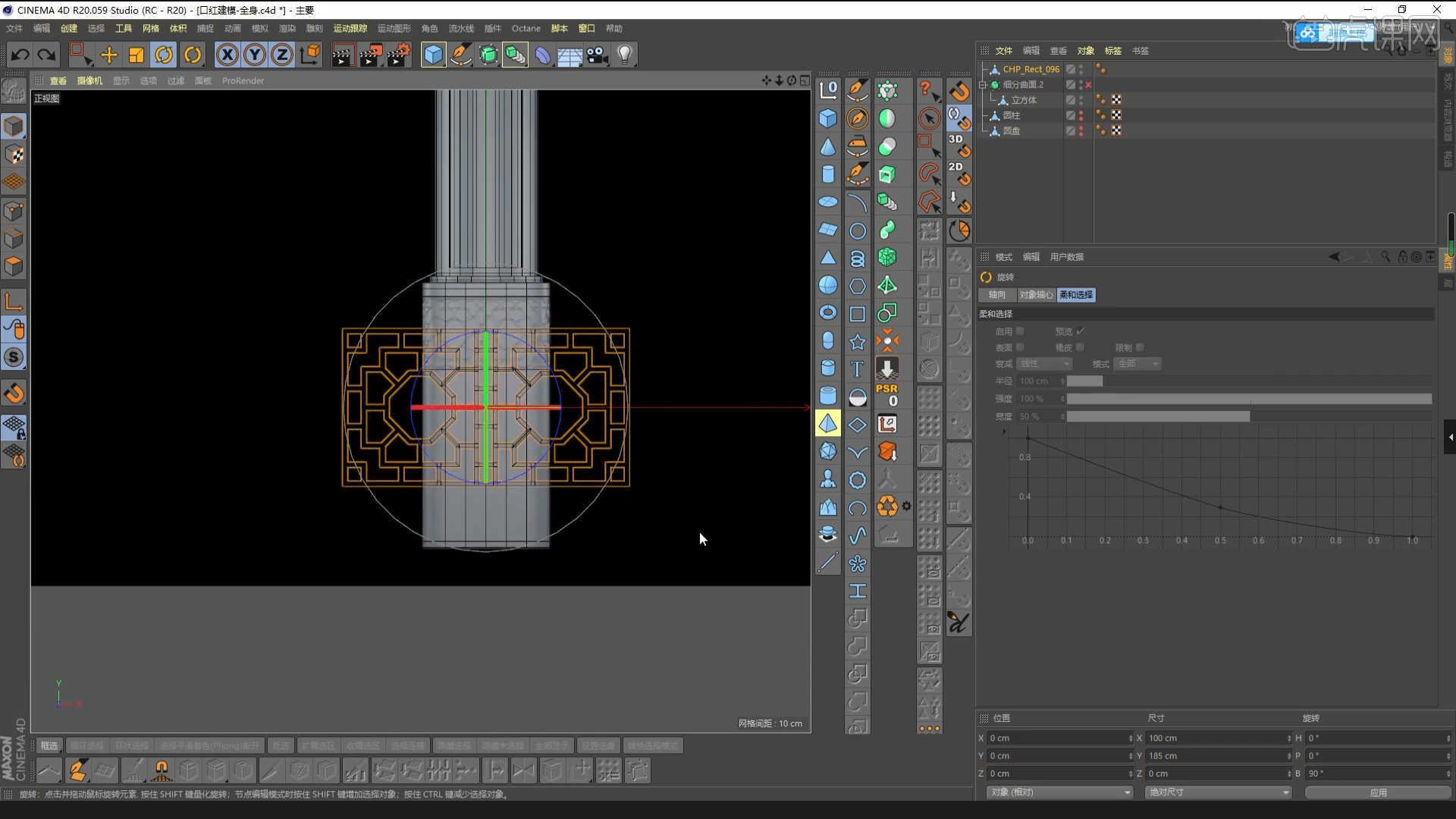Switch to the 对象轴心 tab
Screen dimensions: 1456x819
[1036, 295]
